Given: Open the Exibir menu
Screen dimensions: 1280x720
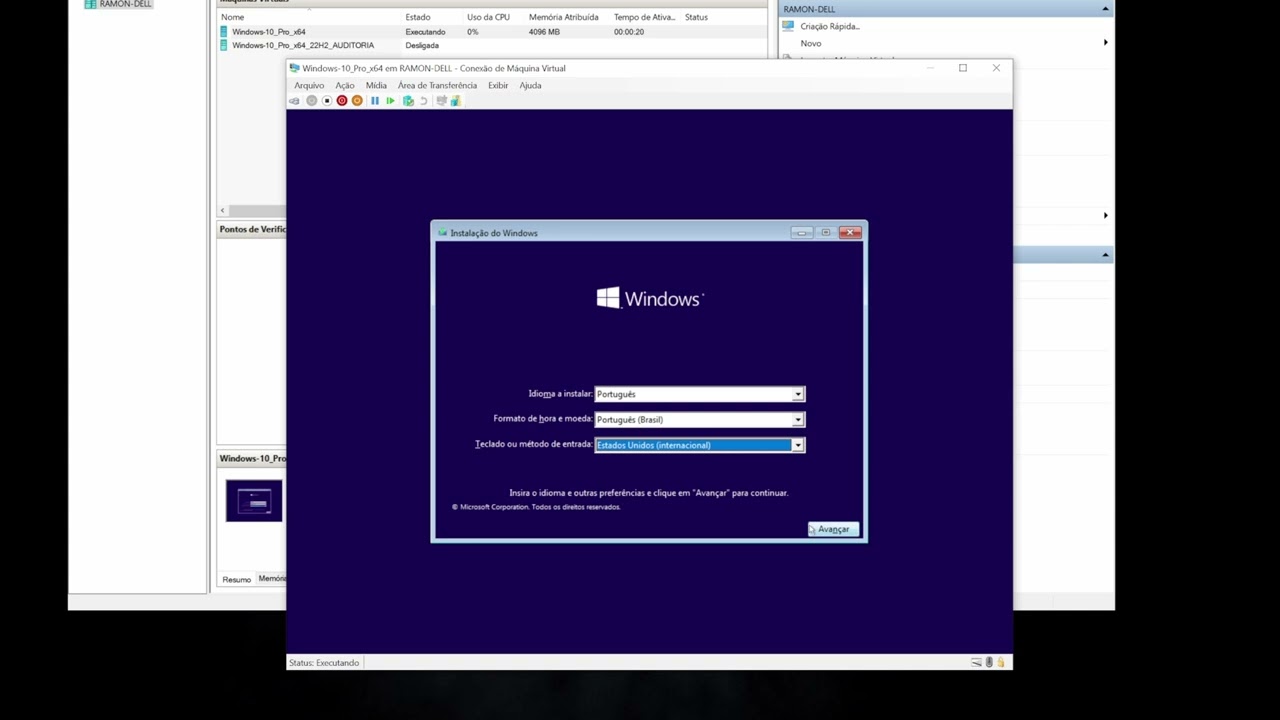Looking at the screenshot, I should pyautogui.click(x=498, y=85).
